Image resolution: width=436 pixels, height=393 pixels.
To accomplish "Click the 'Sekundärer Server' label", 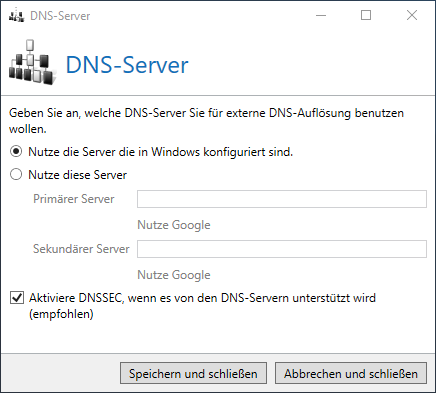I will click(x=81, y=249).
